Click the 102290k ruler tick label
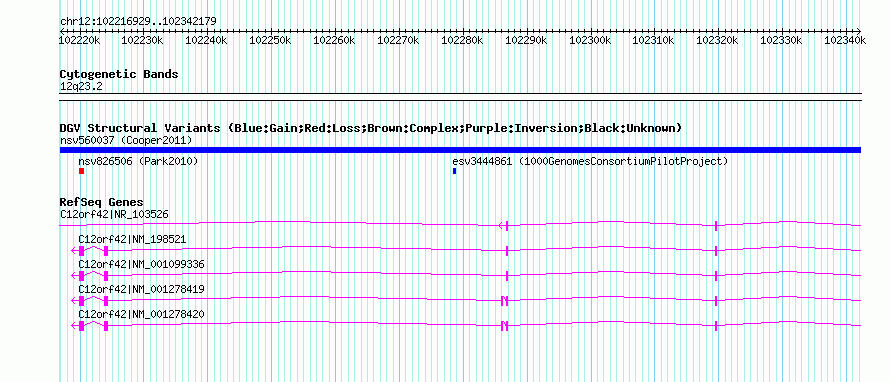The image size is (890, 382). click(526, 40)
